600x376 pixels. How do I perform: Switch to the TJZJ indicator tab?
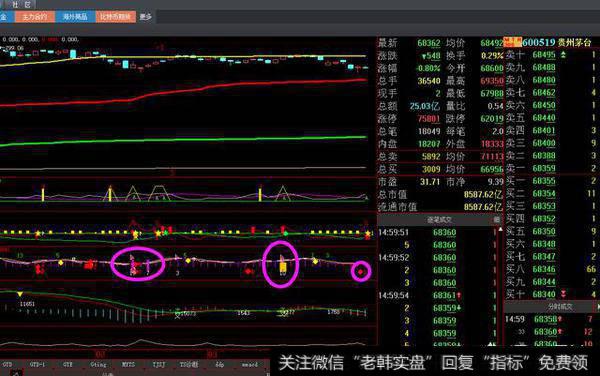pos(158,365)
